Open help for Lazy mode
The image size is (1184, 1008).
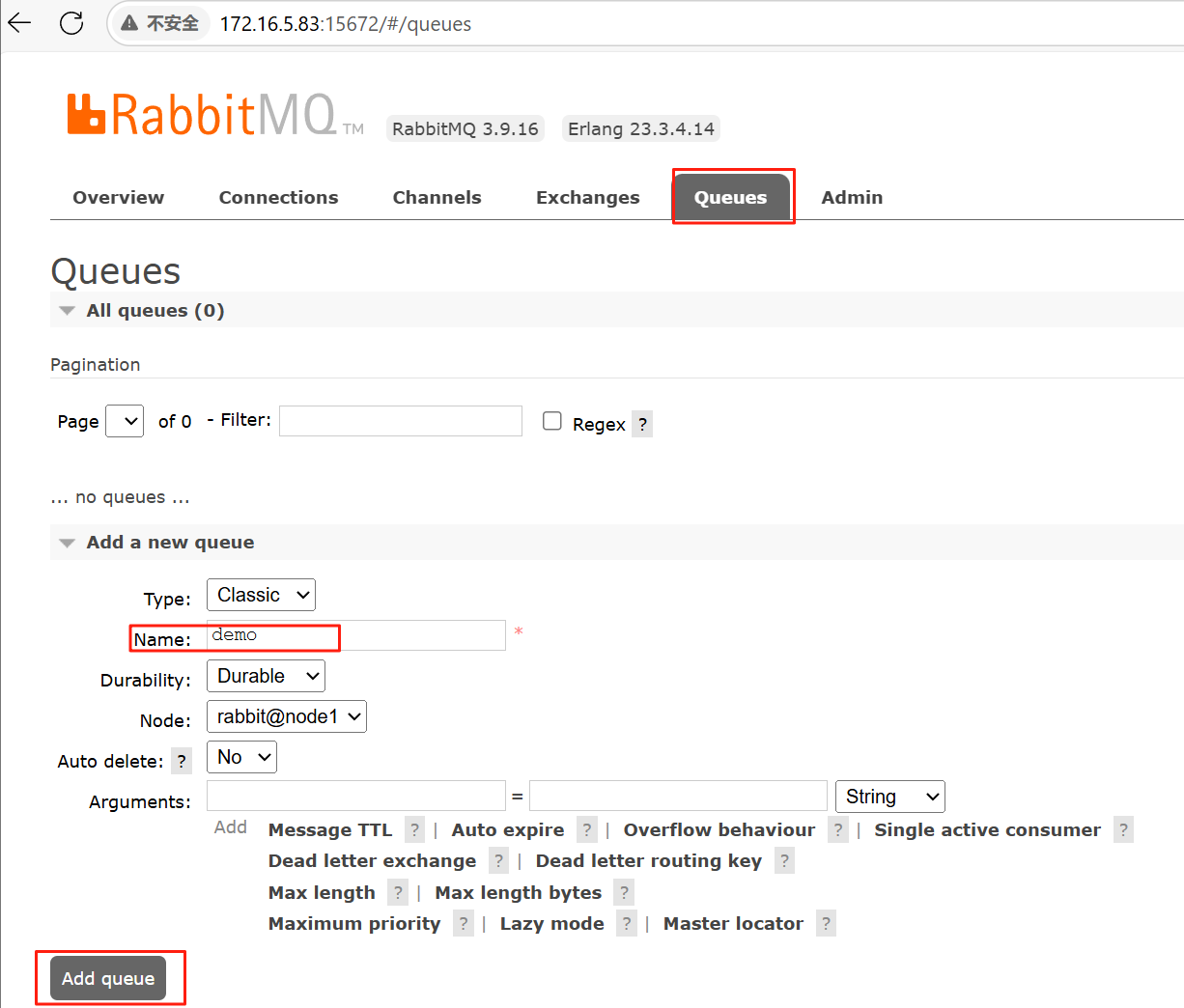pyautogui.click(x=627, y=923)
